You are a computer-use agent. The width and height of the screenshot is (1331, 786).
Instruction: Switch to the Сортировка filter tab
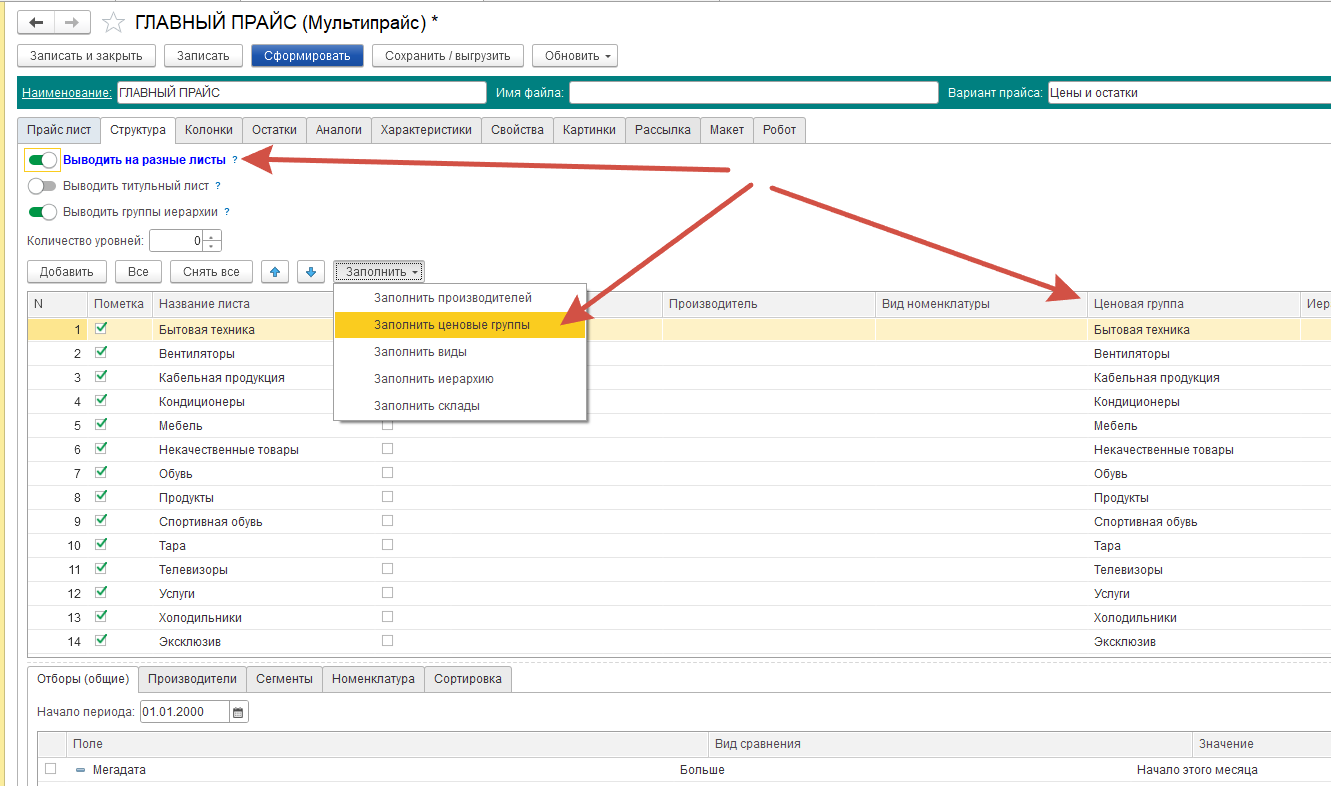click(468, 679)
